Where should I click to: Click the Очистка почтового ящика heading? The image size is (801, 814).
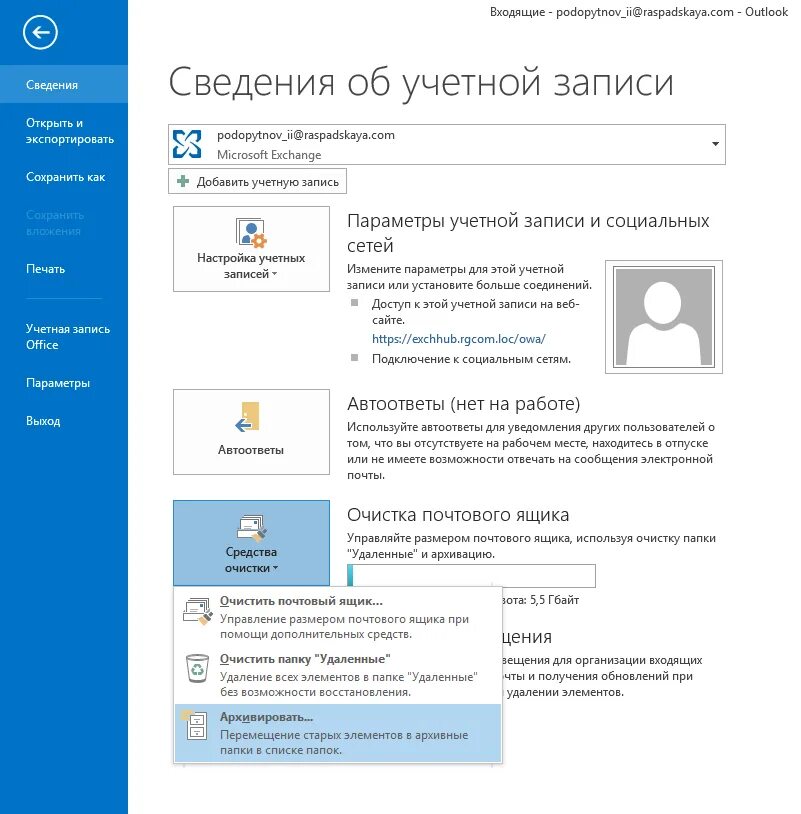[458, 514]
